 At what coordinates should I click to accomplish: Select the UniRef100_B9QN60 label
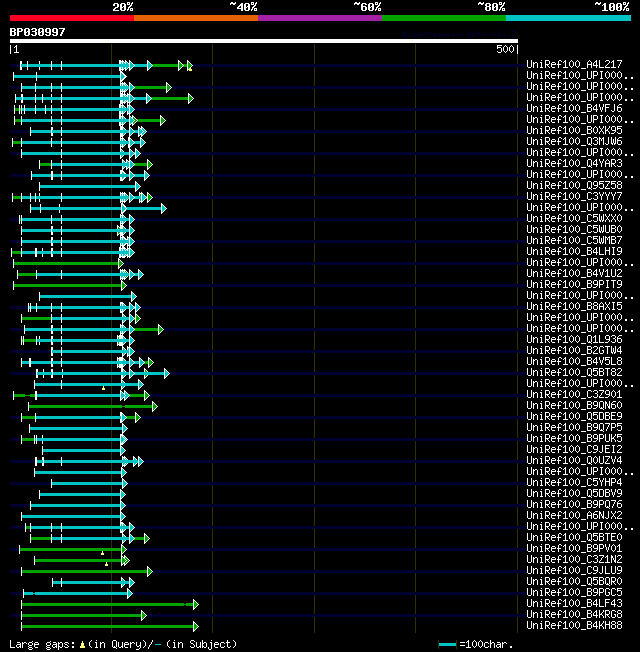574,405
